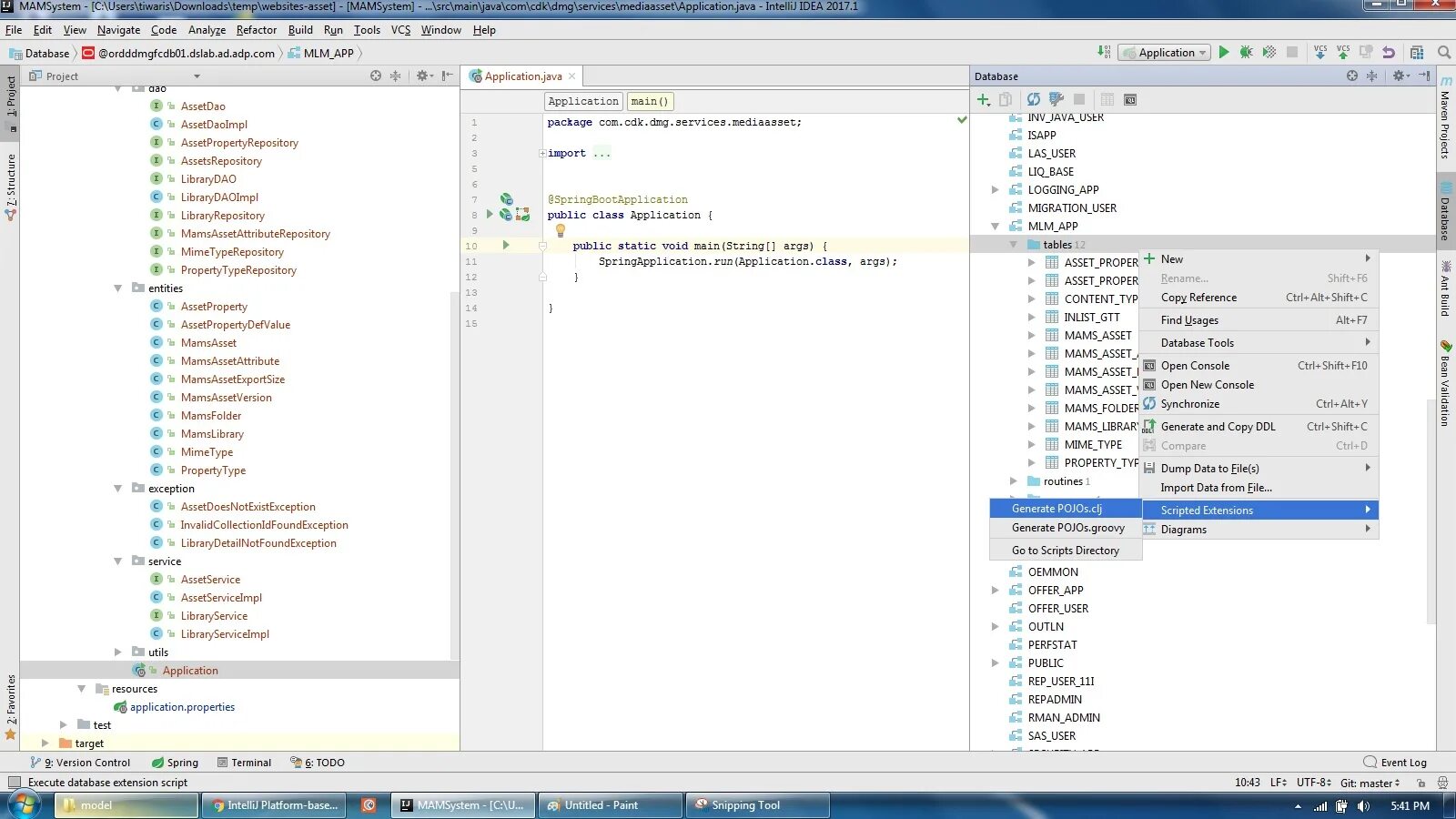Switch to the Application.java editor tab

(x=522, y=76)
